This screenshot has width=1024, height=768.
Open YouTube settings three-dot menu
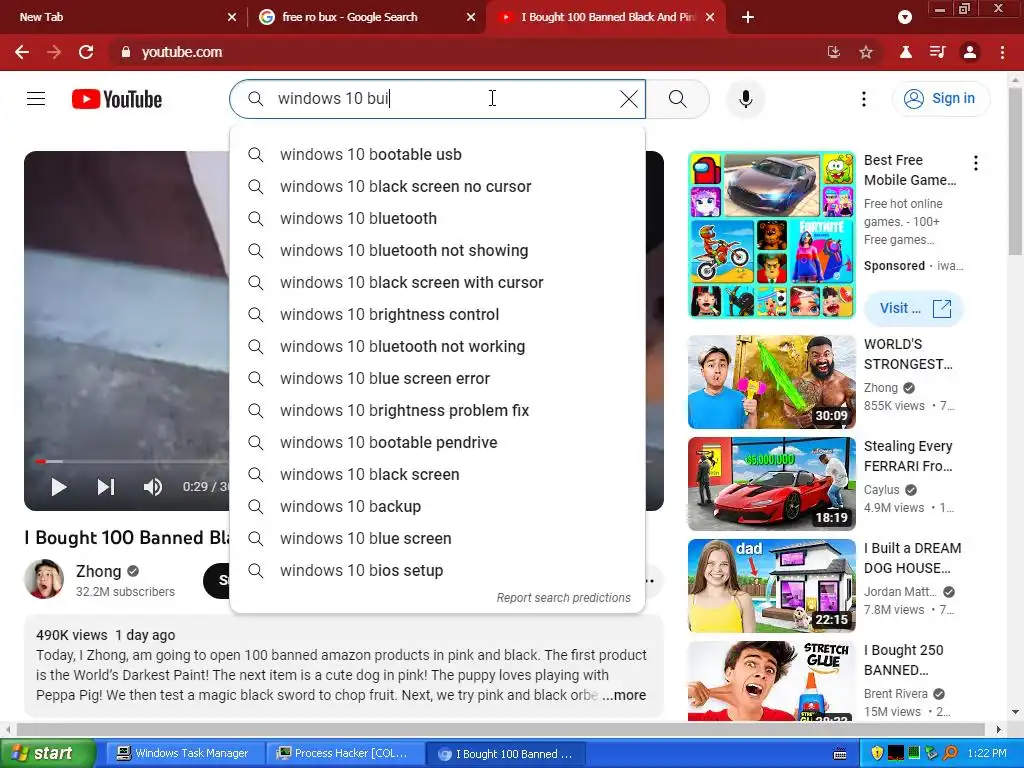863,99
